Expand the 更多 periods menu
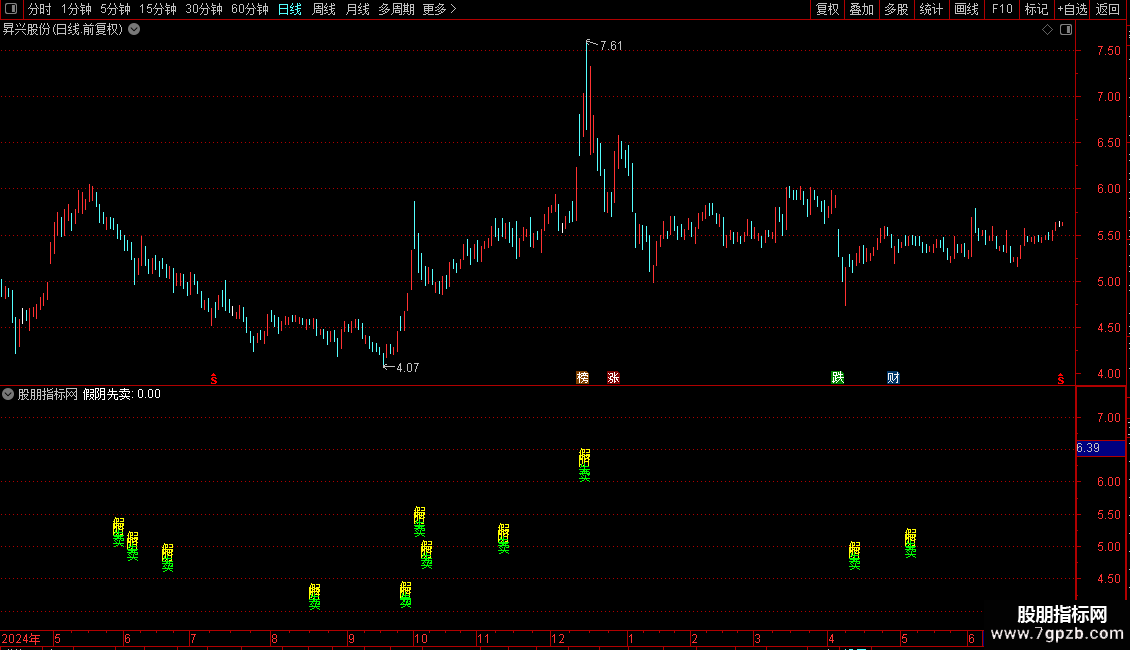1130x650 pixels. 439,9
